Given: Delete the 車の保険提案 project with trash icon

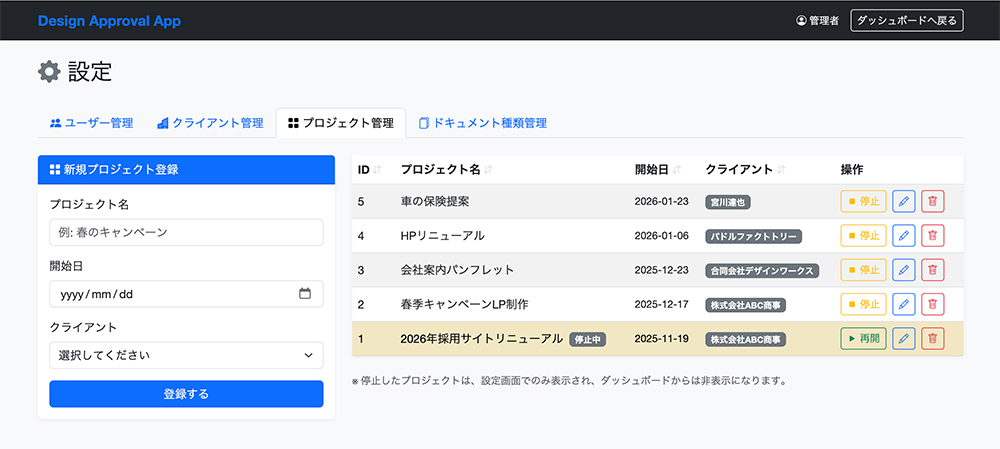Looking at the screenshot, I should click(x=933, y=202).
